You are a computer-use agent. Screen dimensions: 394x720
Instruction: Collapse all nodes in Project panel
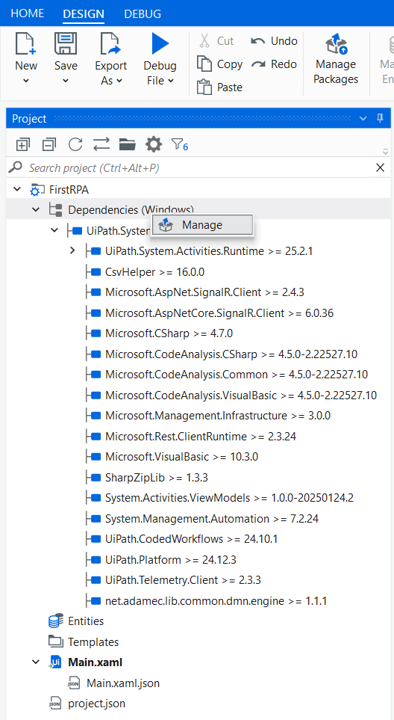(48, 145)
